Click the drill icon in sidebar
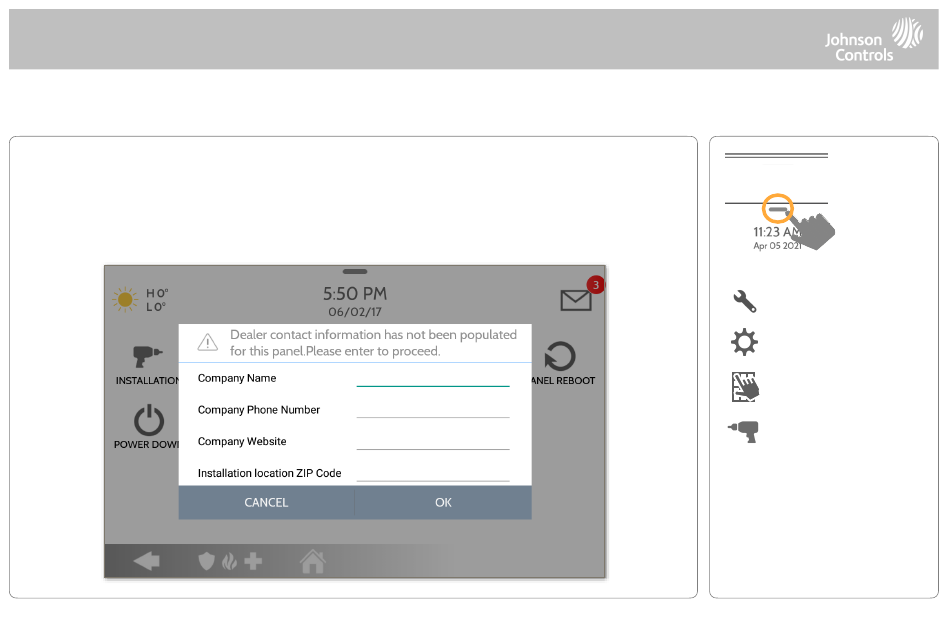 pyautogui.click(x=743, y=431)
